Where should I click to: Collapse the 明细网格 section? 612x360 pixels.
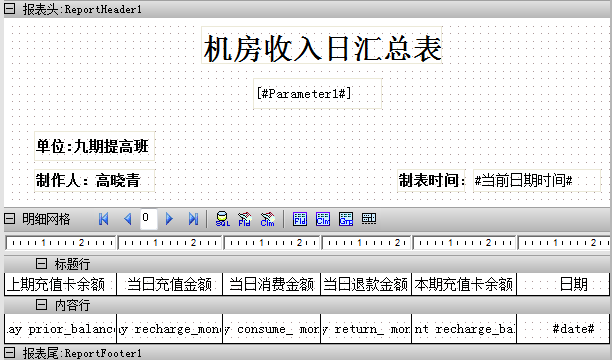pyautogui.click(x=9, y=219)
